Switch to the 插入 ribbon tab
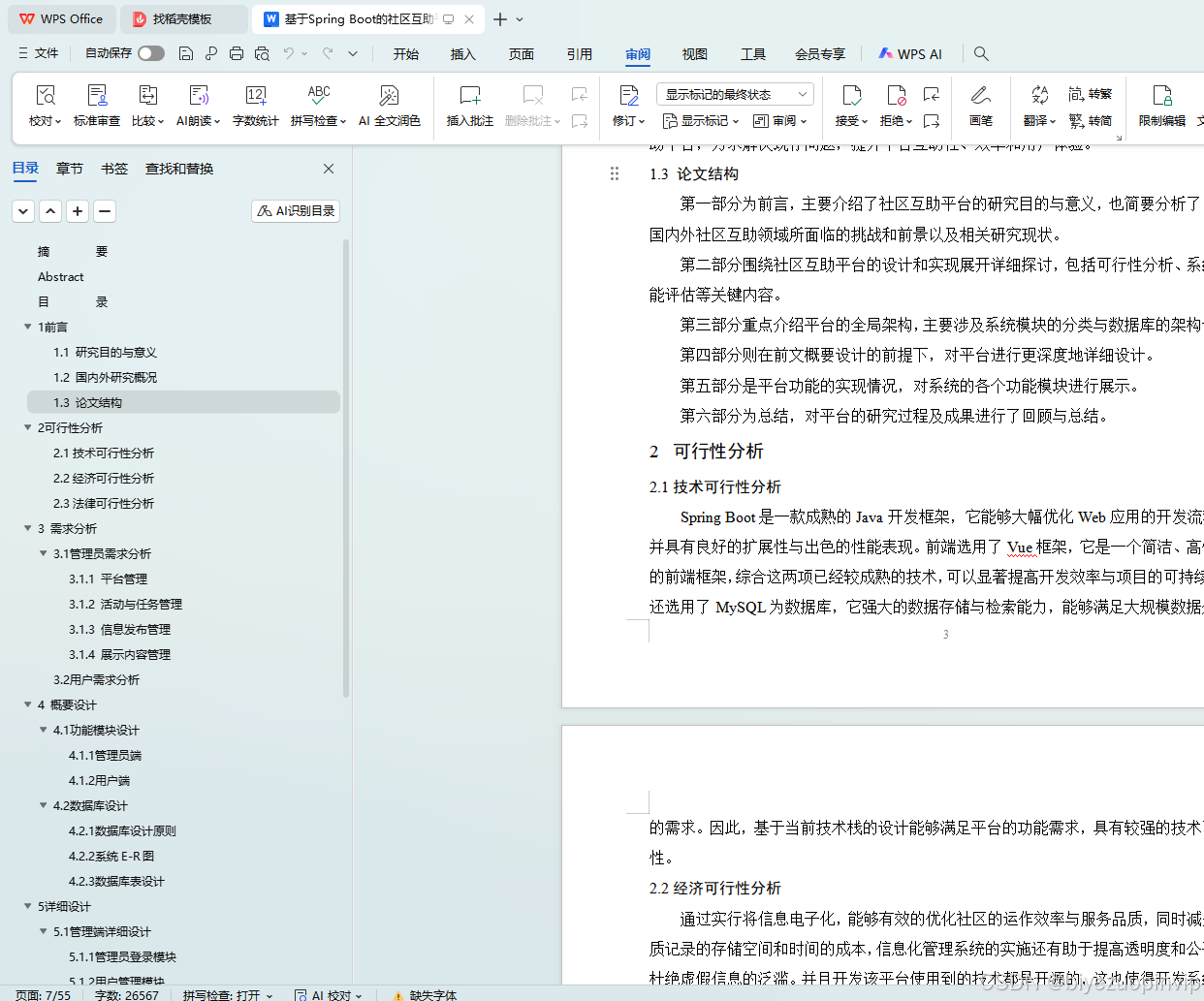The width and height of the screenshot is (1204, 1001). tap(463, 54)
